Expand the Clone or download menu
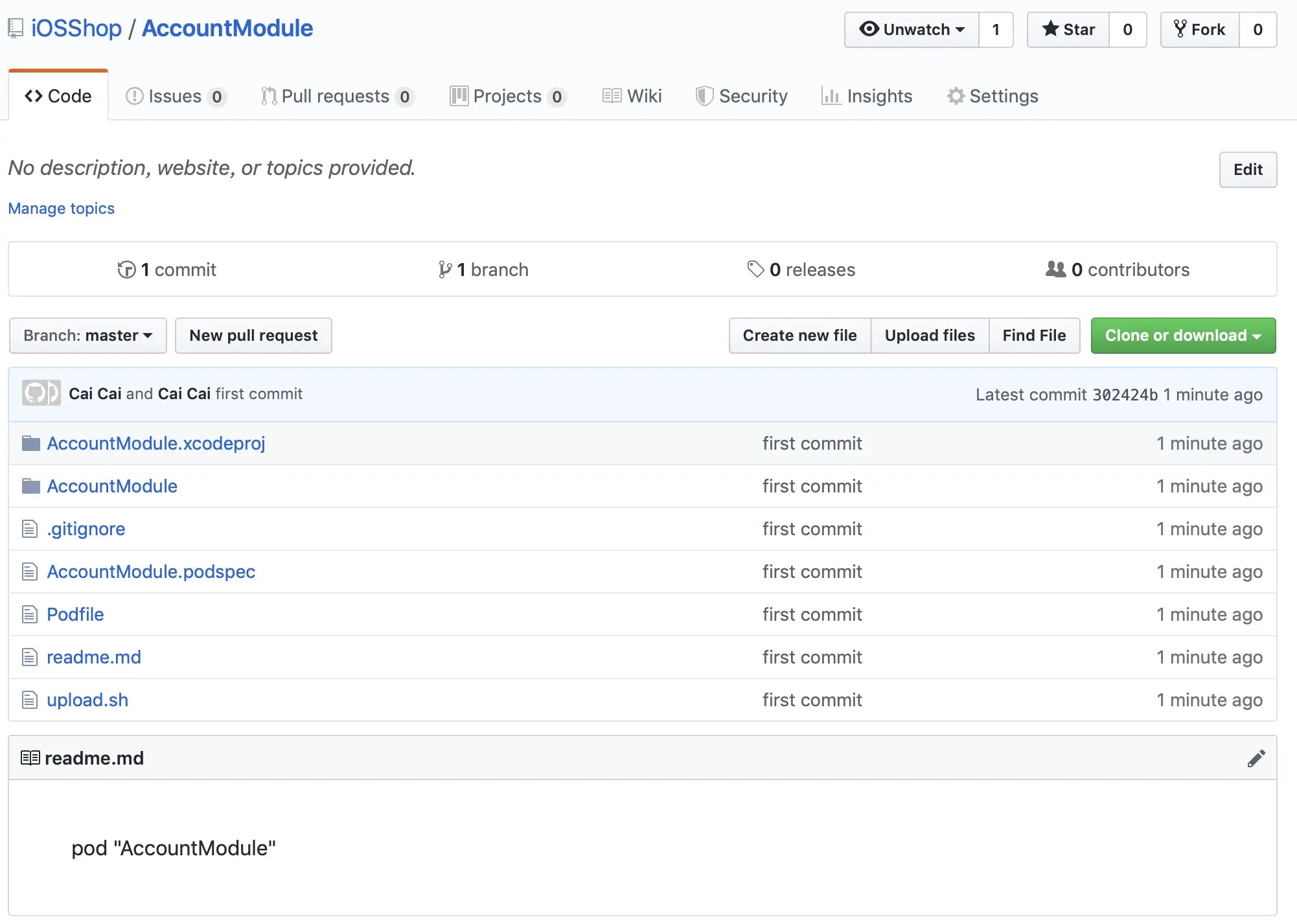Screen dimensions: 1297x924 click(x=1183, y=336)
